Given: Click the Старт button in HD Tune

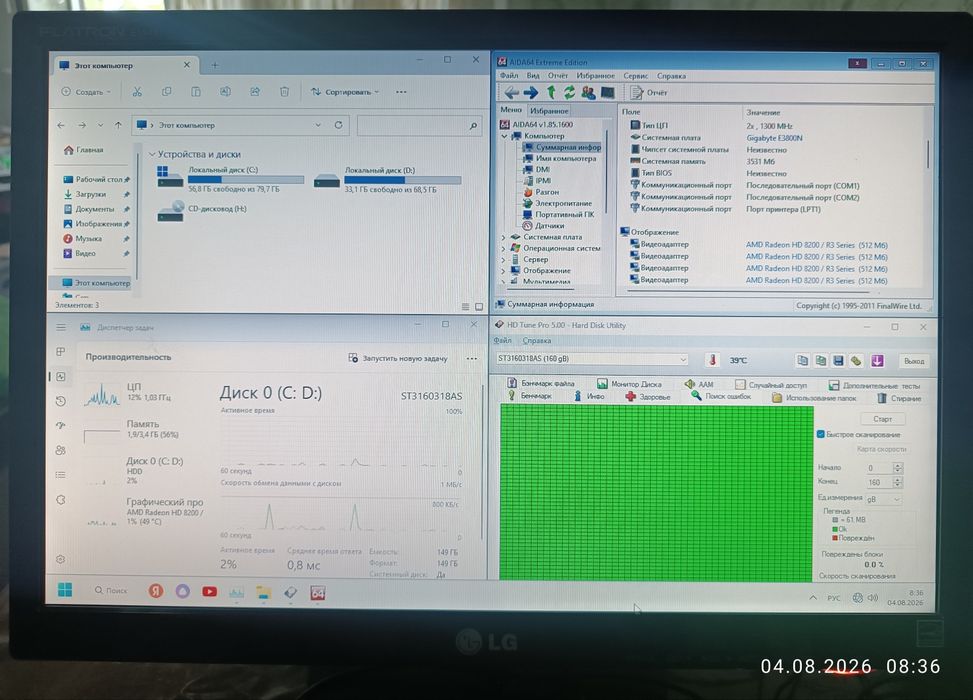Looking at the screenshot, I should (x=882, y=418).
